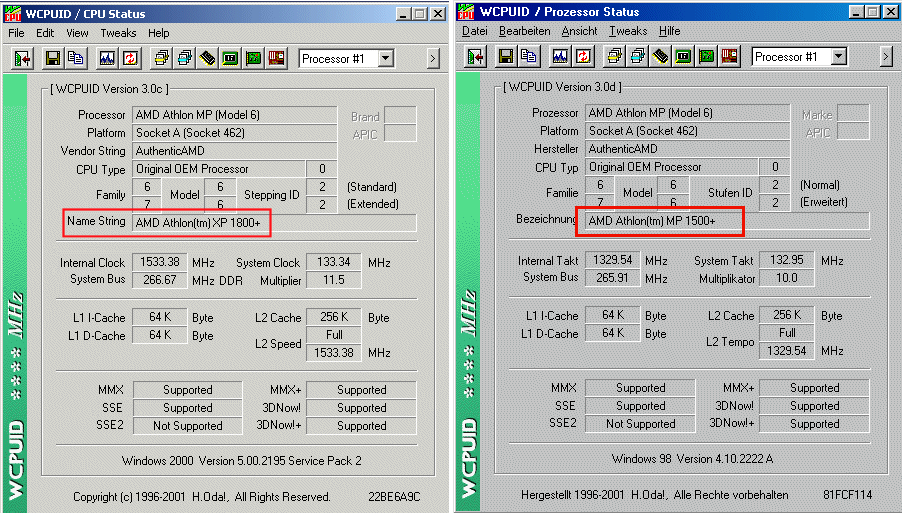Screen dimensions: 902x513
Task: Click the floppy save icon in CPU Status window
Action: click(x=53, y=58)
